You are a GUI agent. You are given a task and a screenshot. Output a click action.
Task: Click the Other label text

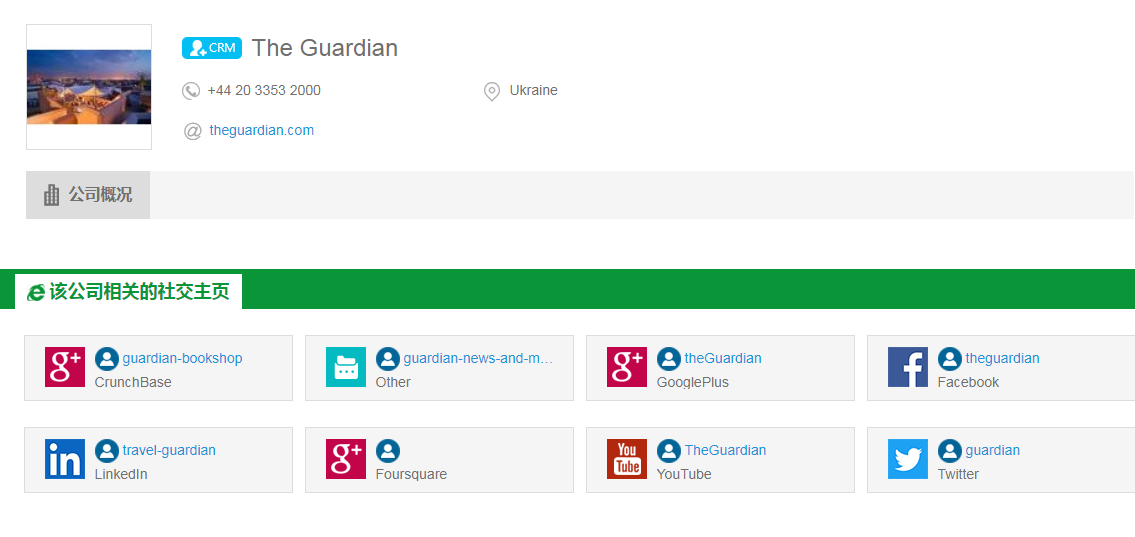pos(393,382)
